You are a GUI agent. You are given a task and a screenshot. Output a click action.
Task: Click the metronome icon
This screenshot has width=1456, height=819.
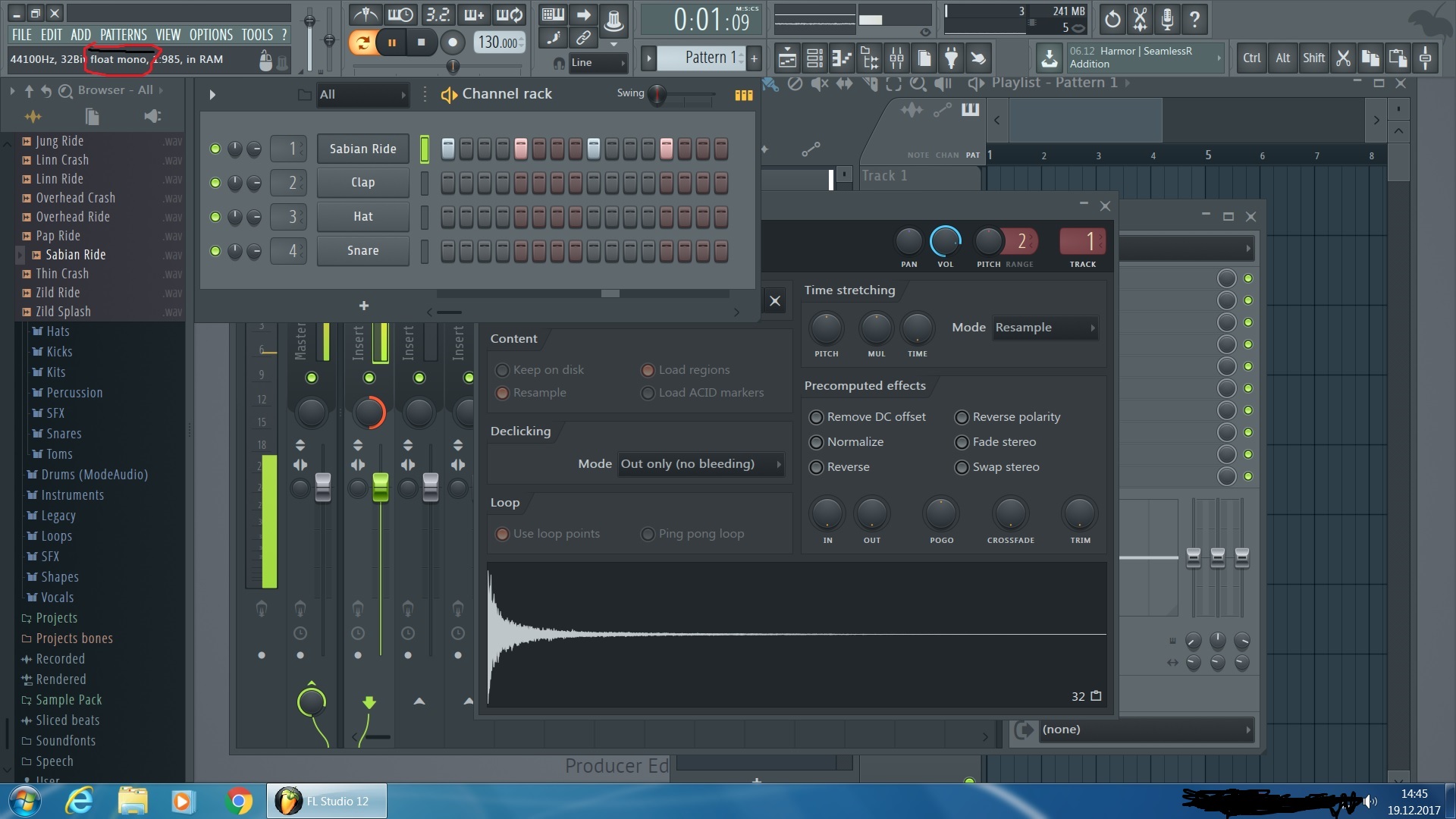click(366, 15)
